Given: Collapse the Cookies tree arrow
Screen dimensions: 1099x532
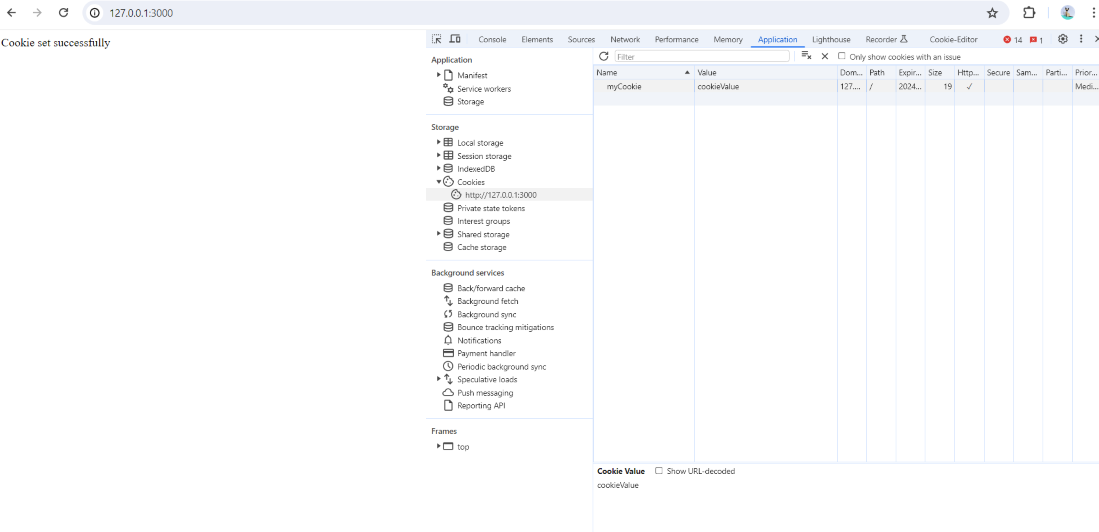Looking at the screenshot, I should 439,182.
